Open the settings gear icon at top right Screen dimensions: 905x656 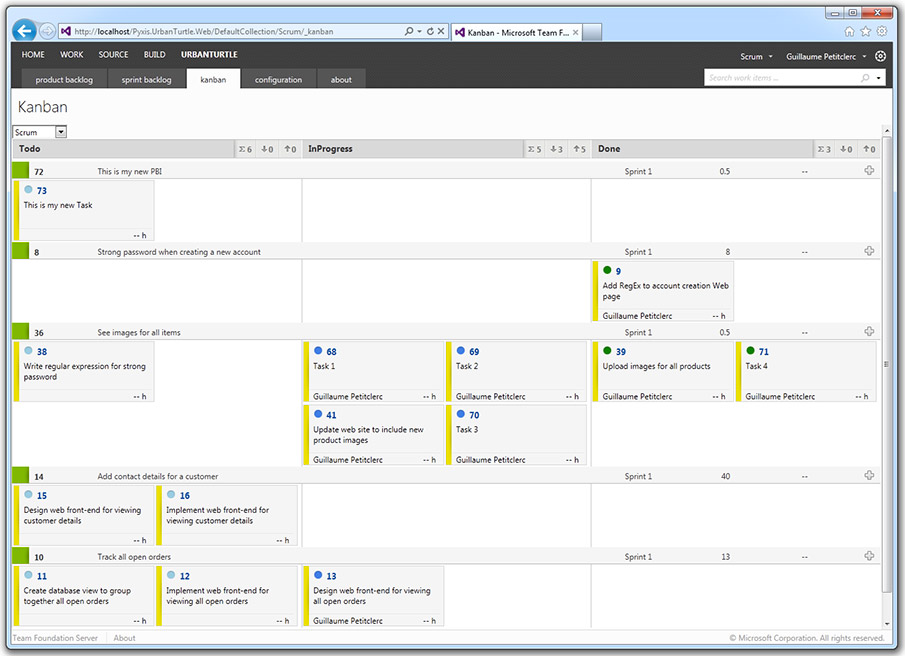(x=880, y=57)
